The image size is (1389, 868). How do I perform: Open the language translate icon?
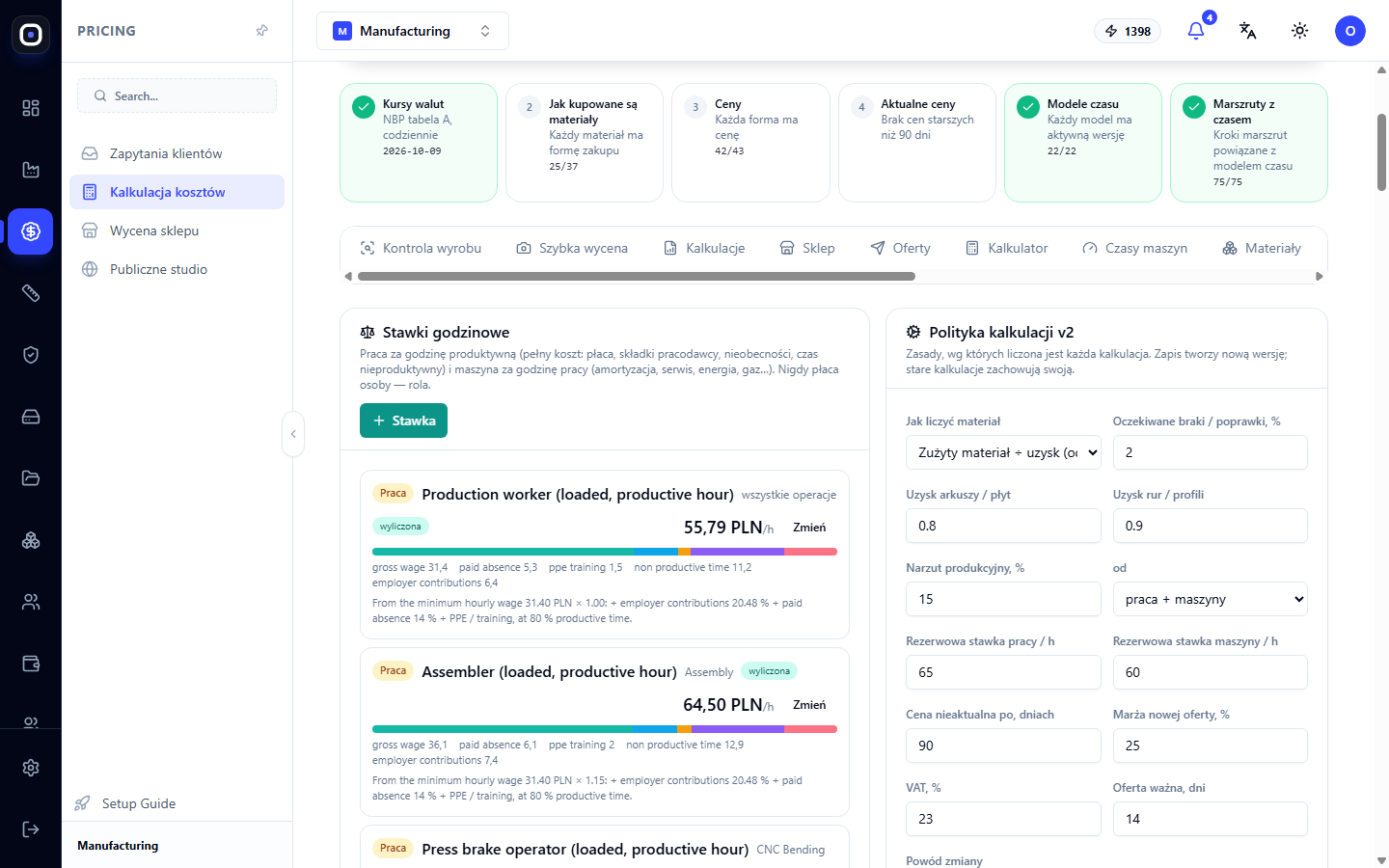pyautogui.click(x=1248, y=31)
